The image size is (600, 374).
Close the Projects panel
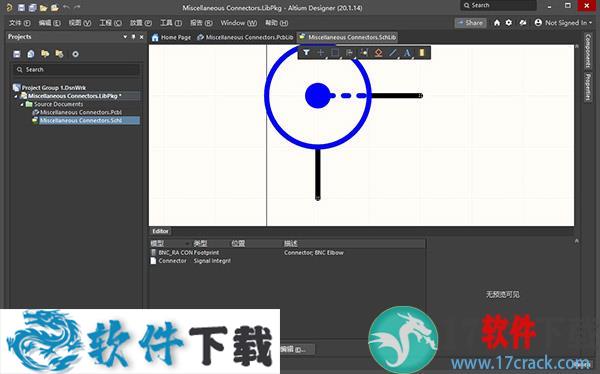click(142, 37)
